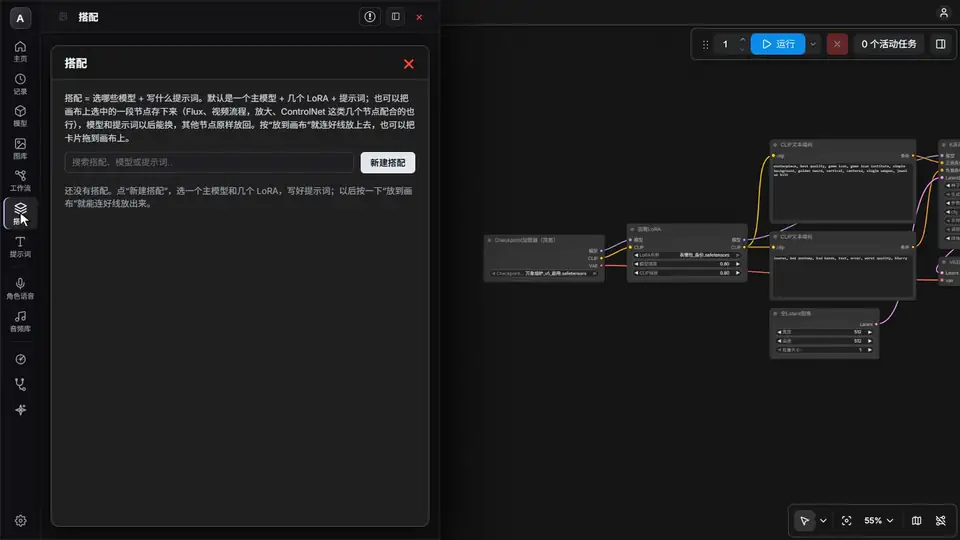Adjust the 高度 height 512 value in Latent node
Image resolution: width=960 pixels, height=540 pixels.
pyautogui.click(x=824, y=341)
